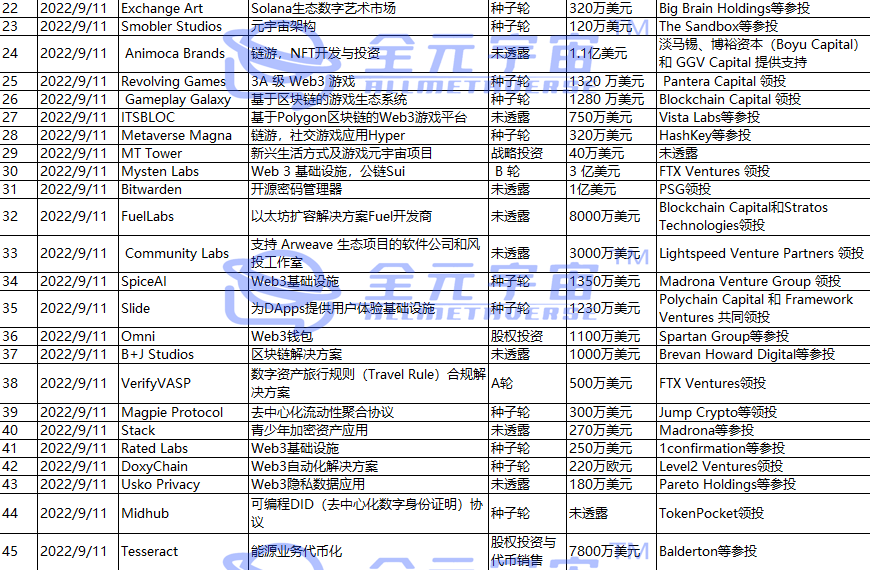Select the PSG领投 investor cell
This screenshot has width=870, height=570.
(x=763, y=190)
